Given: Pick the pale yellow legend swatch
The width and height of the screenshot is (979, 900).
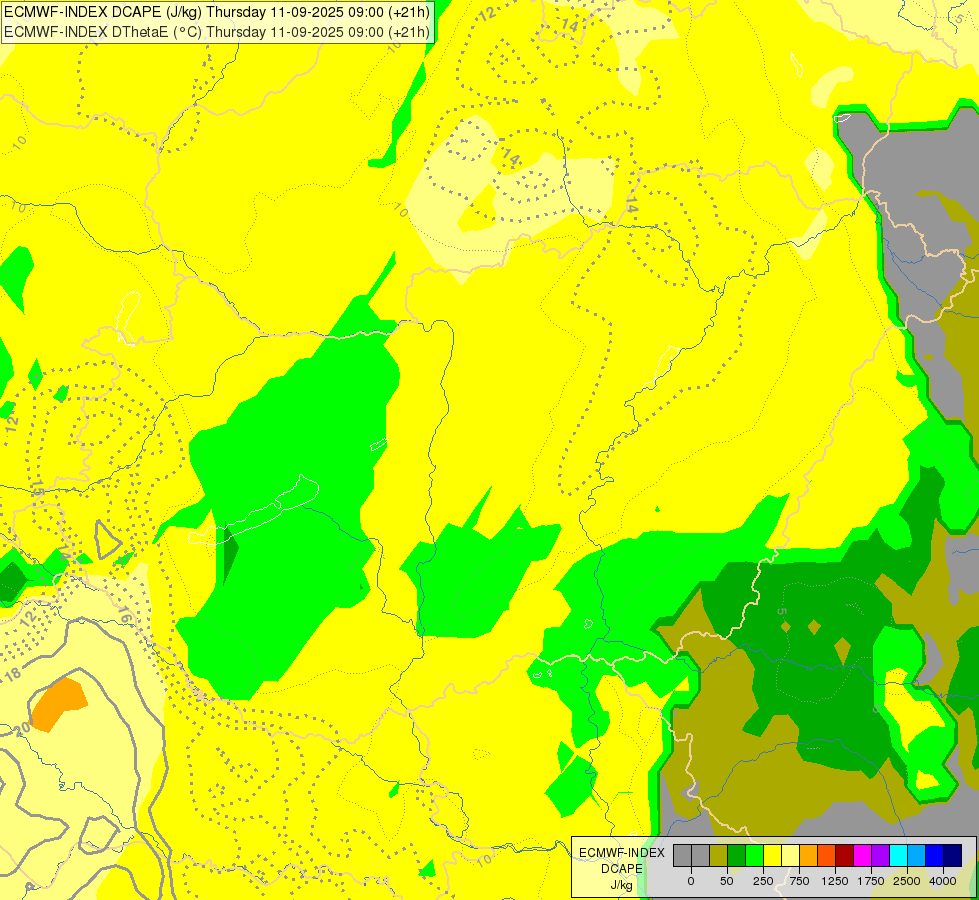Looking at the screenshot, I should pos(790,855).
